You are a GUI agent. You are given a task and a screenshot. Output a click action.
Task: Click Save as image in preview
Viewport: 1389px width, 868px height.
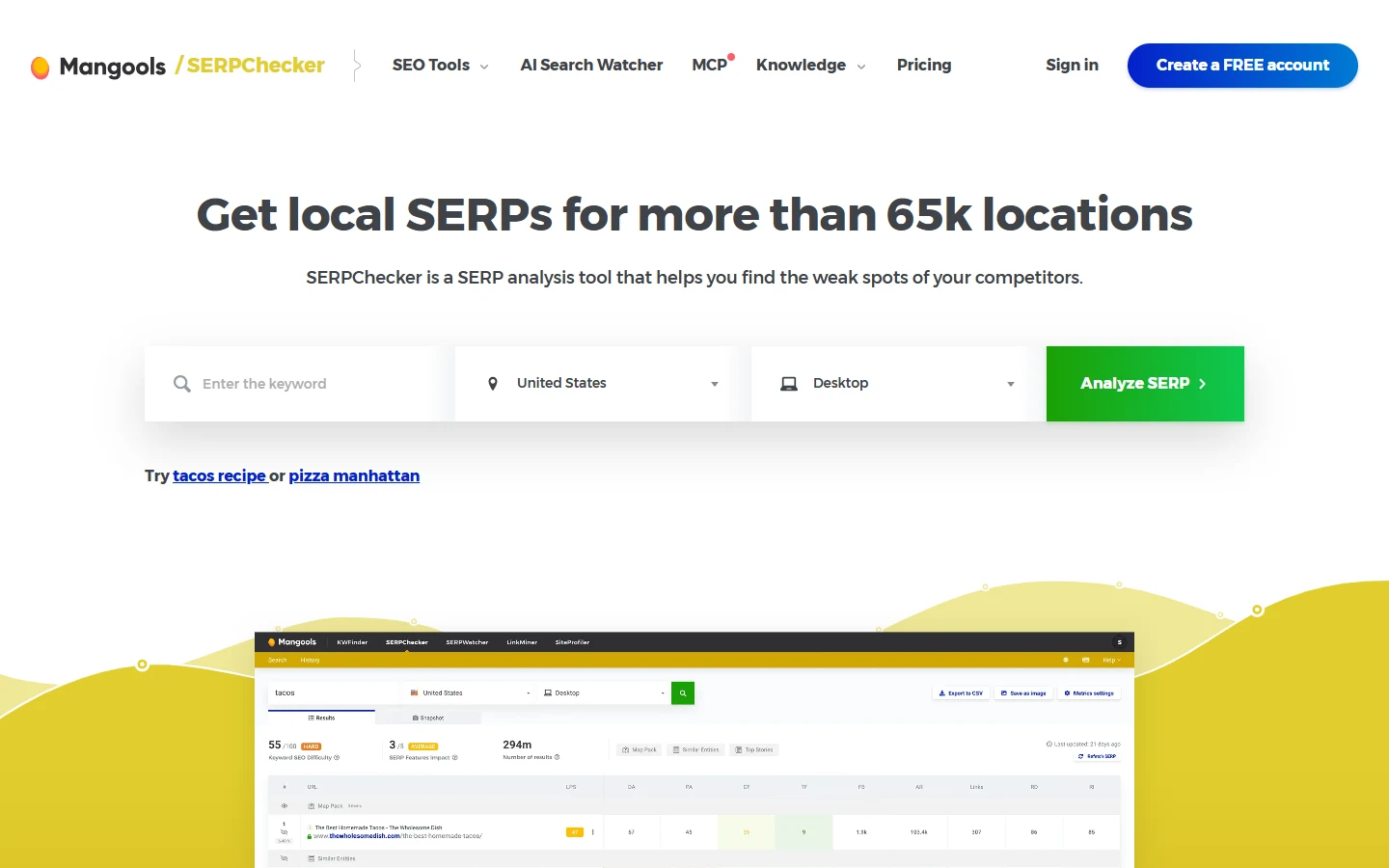(x=1023, y=692)
